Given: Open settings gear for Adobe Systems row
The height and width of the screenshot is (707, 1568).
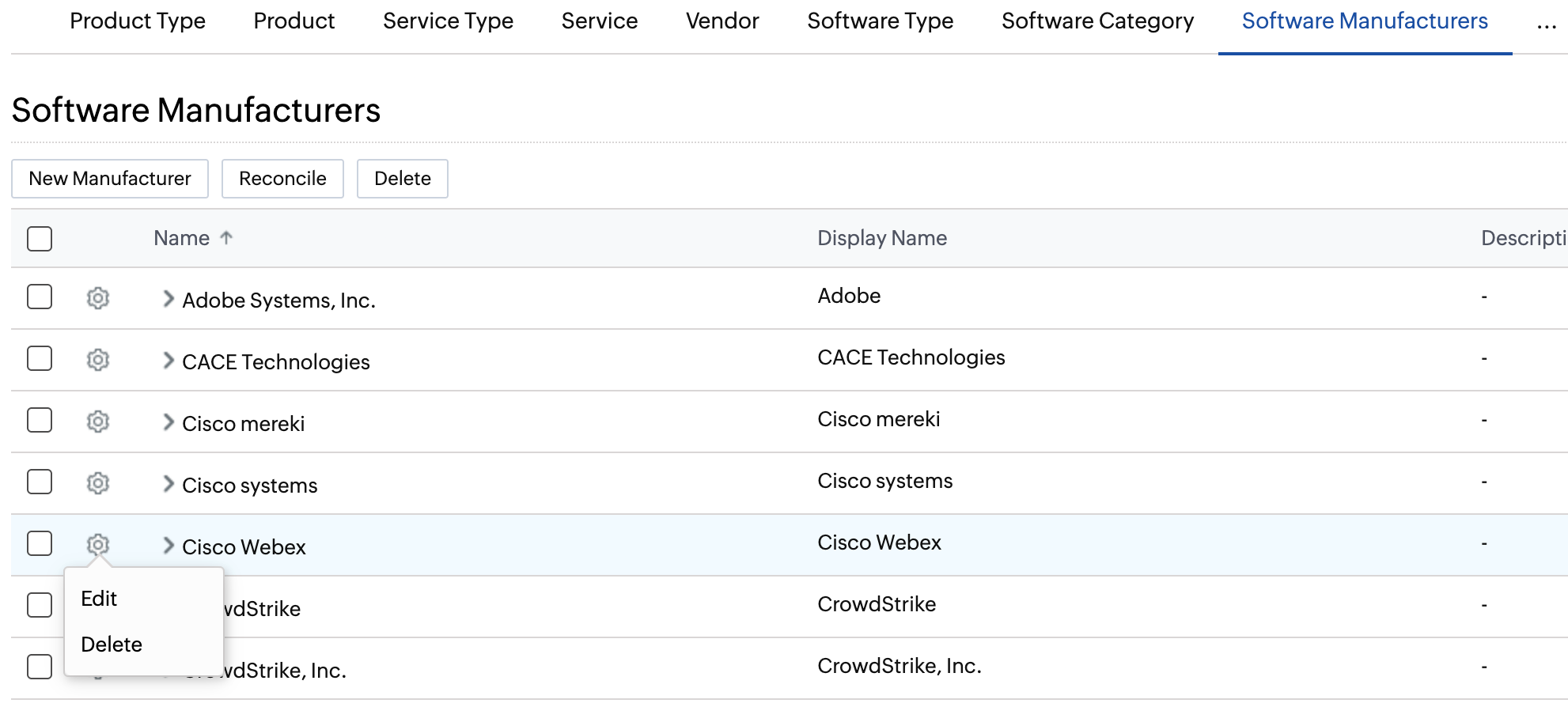Looking at the screenshot, I should coord(98,298).
